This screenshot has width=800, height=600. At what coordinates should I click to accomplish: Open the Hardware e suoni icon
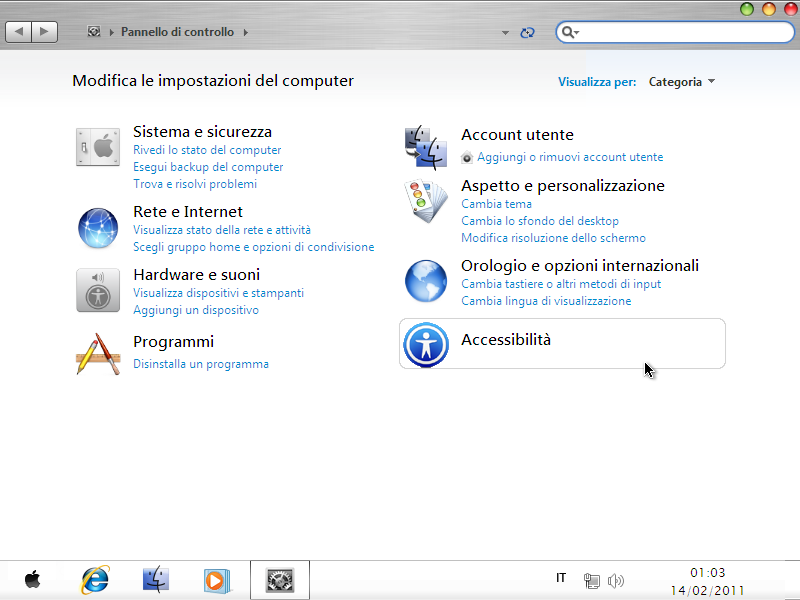click(98, 290)
